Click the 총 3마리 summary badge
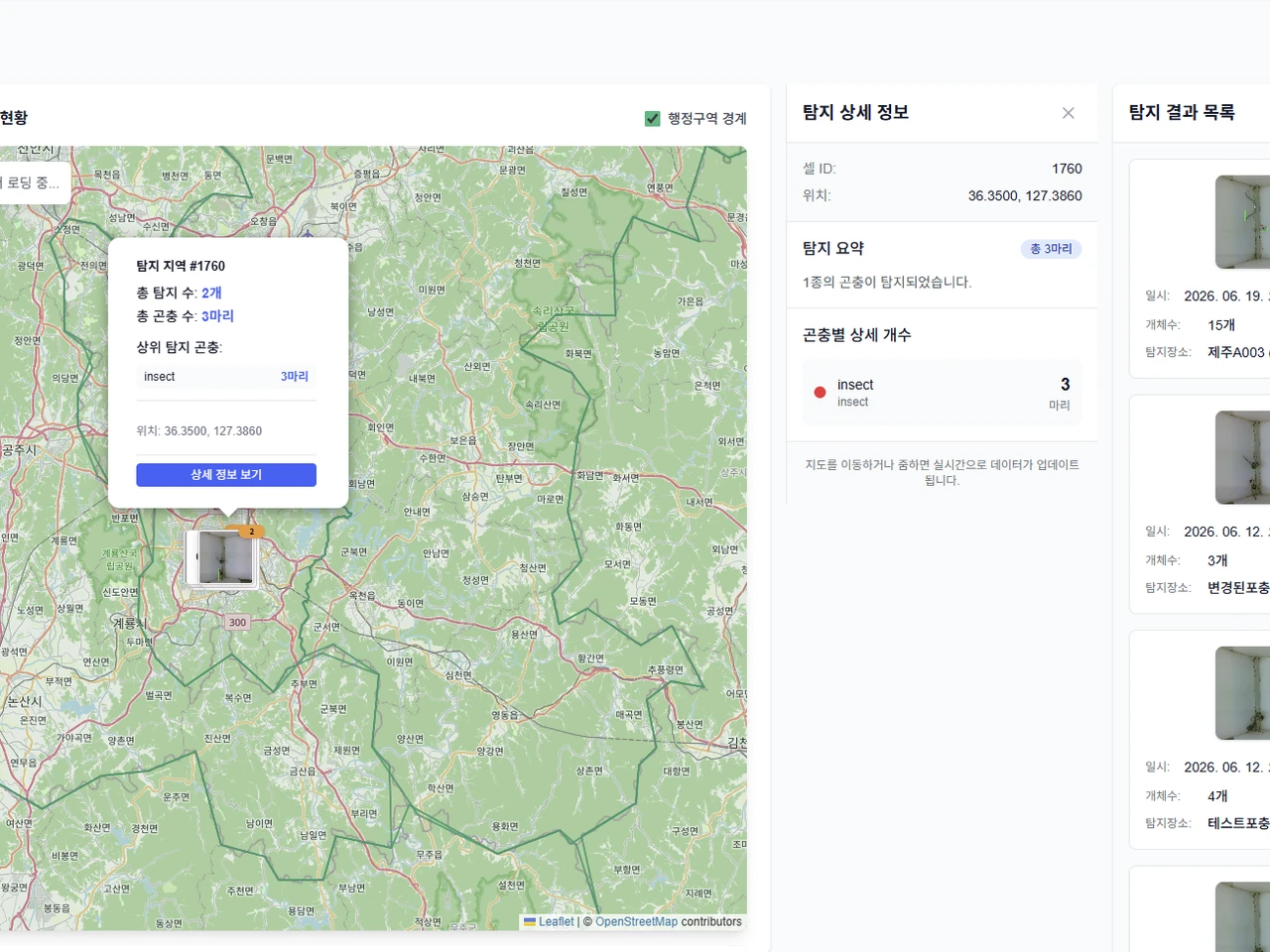Image resolution: width=1270 pixels, height=952 pixels. 1051,249
